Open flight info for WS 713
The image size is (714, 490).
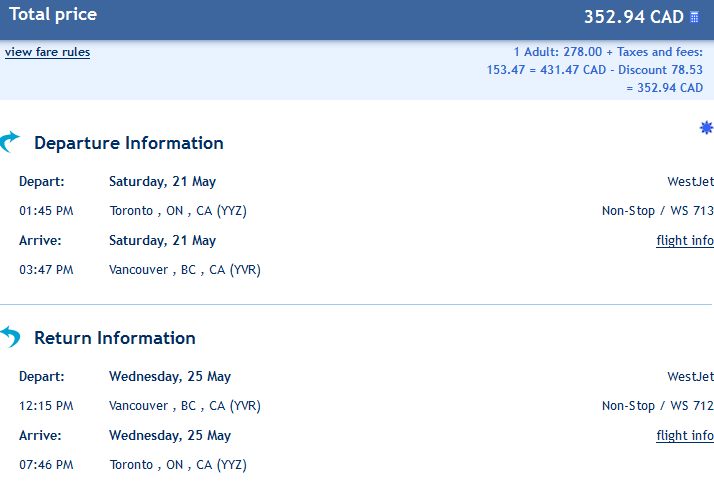click(685, 240)
